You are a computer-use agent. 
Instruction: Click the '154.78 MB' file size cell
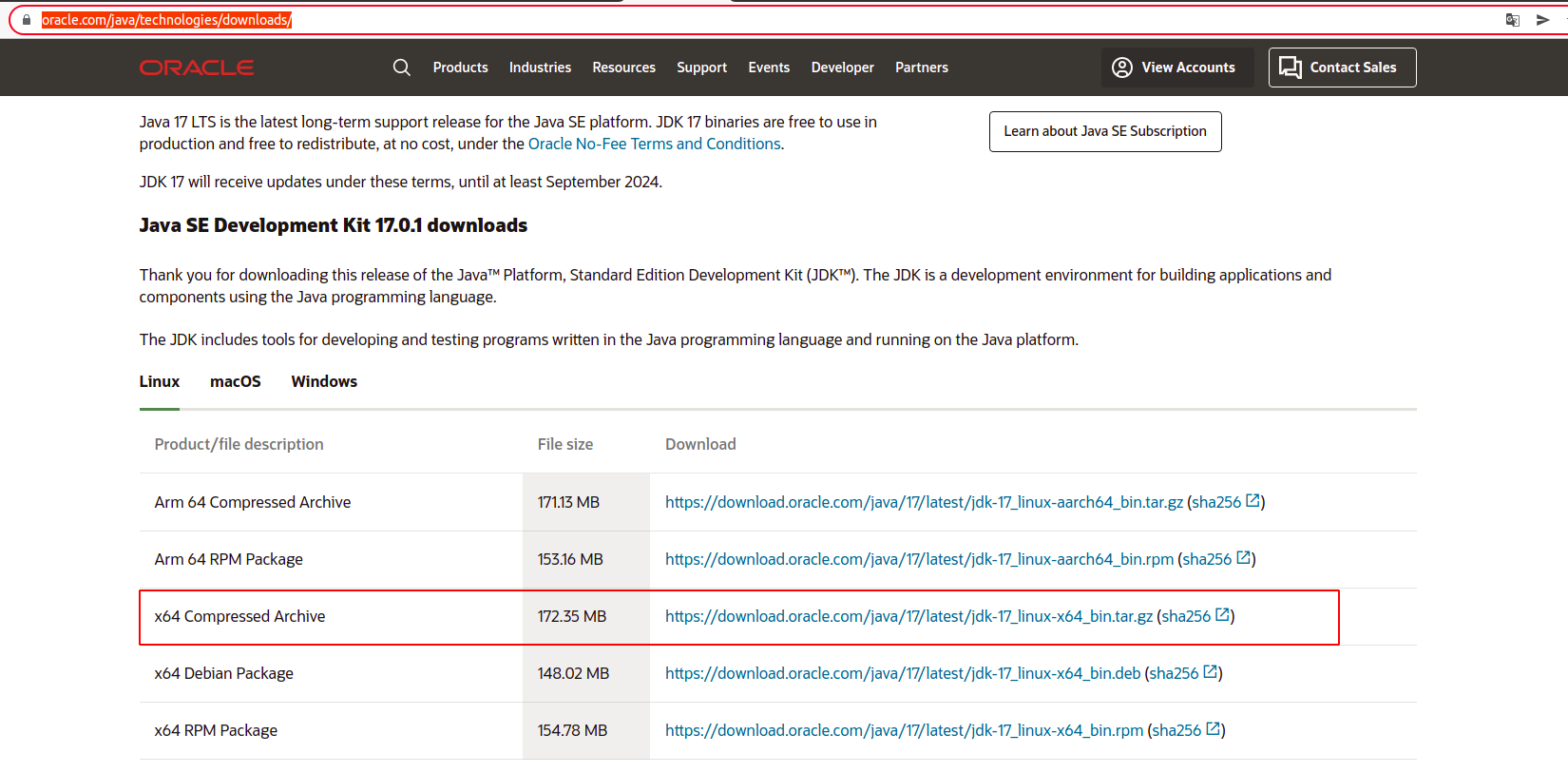pos(586,730)
